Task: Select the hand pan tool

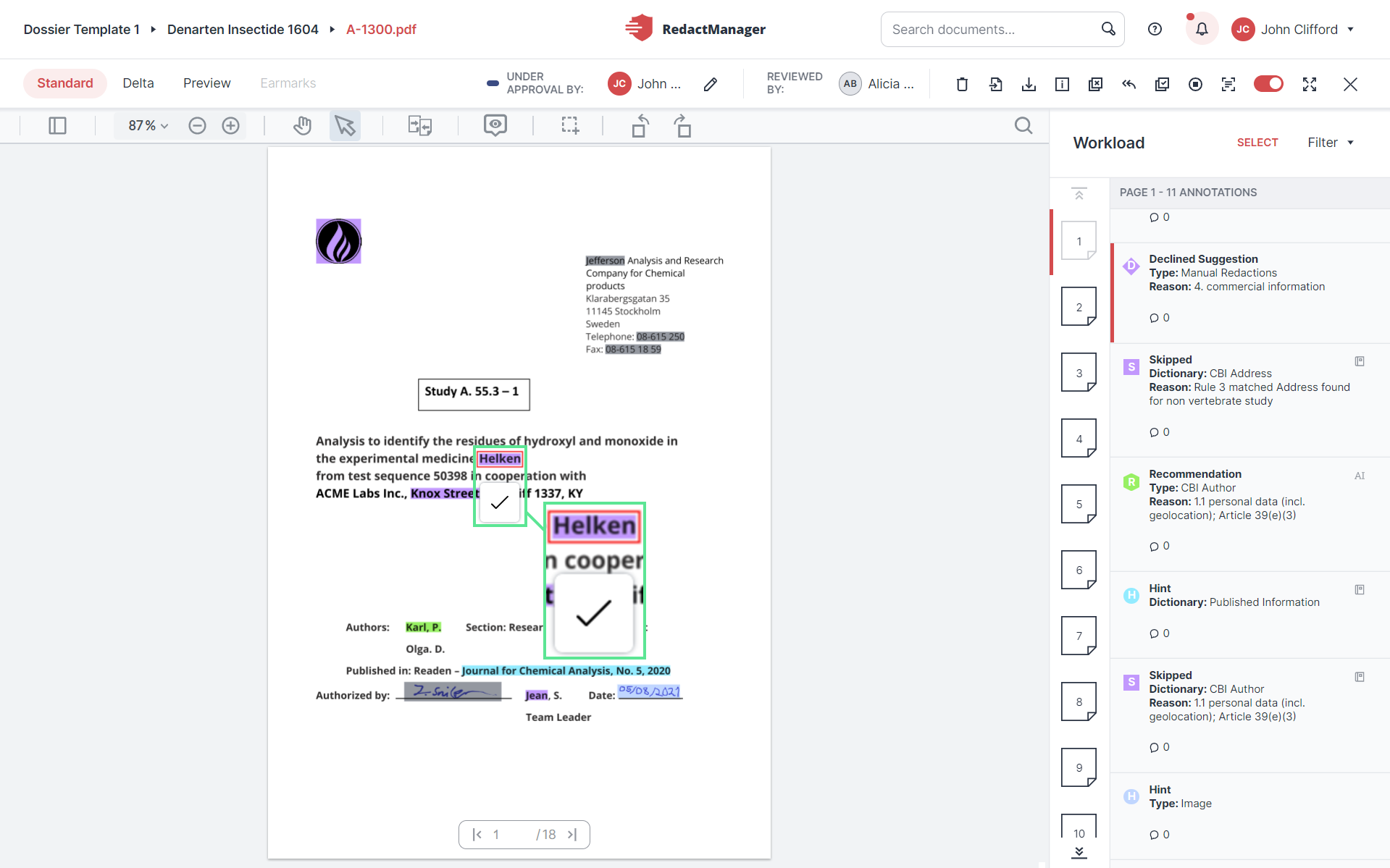Action: pos(302,126)
